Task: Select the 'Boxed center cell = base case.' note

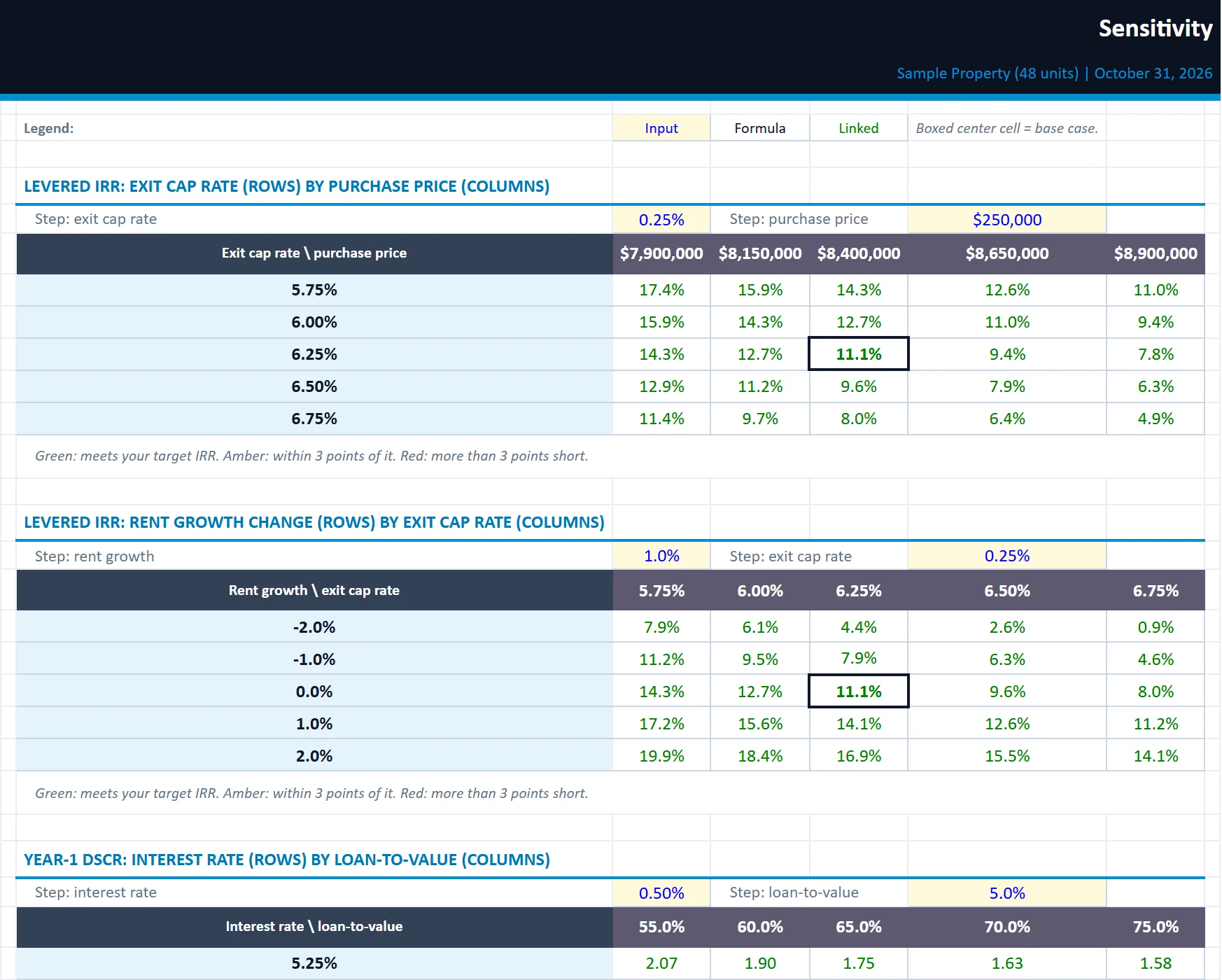Action: (1006, 128)
